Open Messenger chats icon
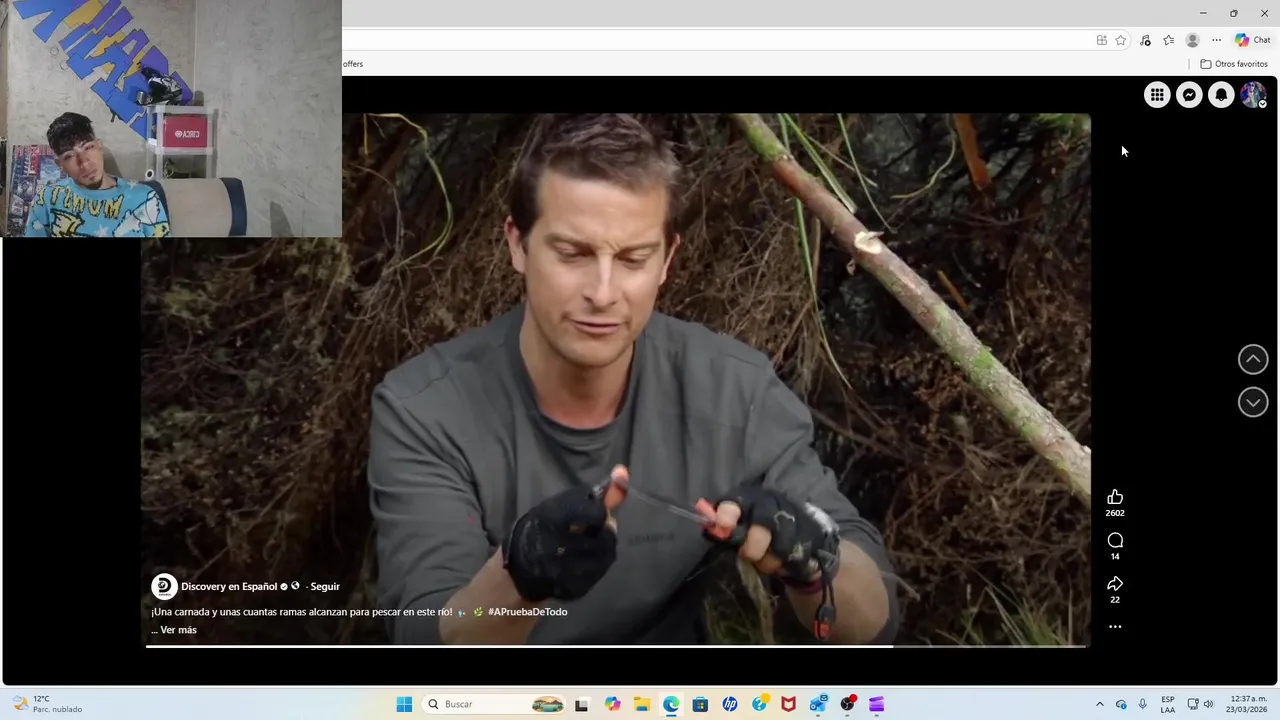The image size is (1280, 720). click(x=1189, y=95)
